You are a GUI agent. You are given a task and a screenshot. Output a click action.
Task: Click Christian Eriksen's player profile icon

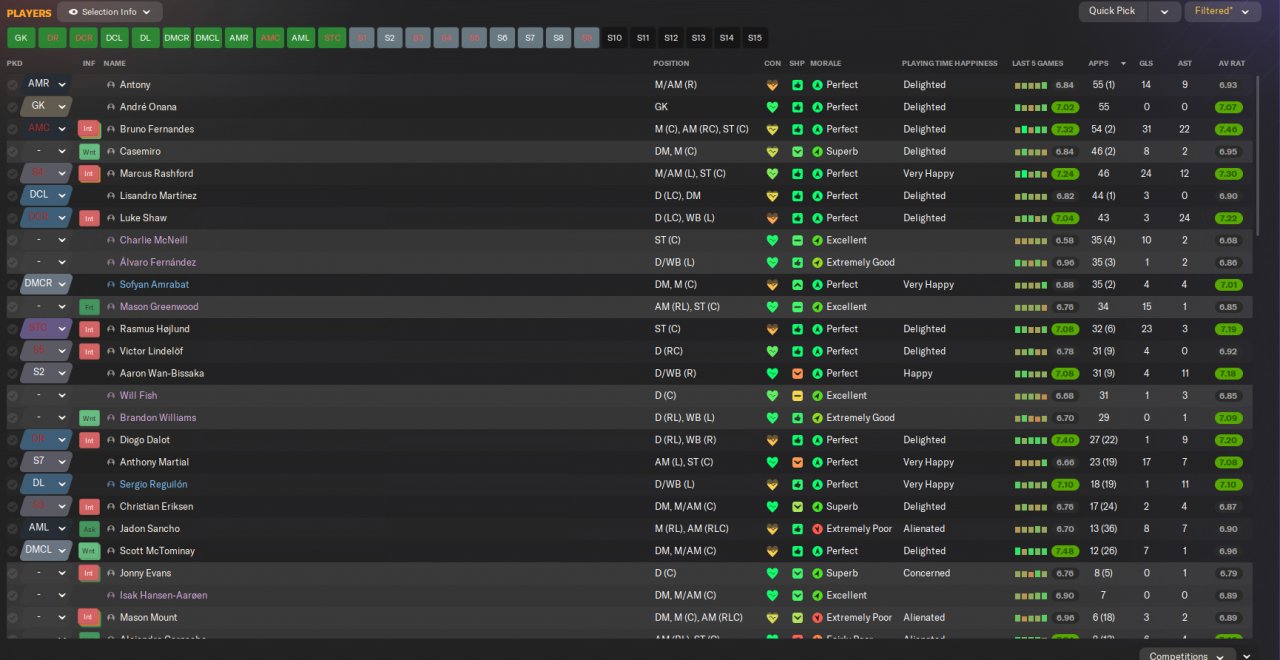tap(111, 507)
